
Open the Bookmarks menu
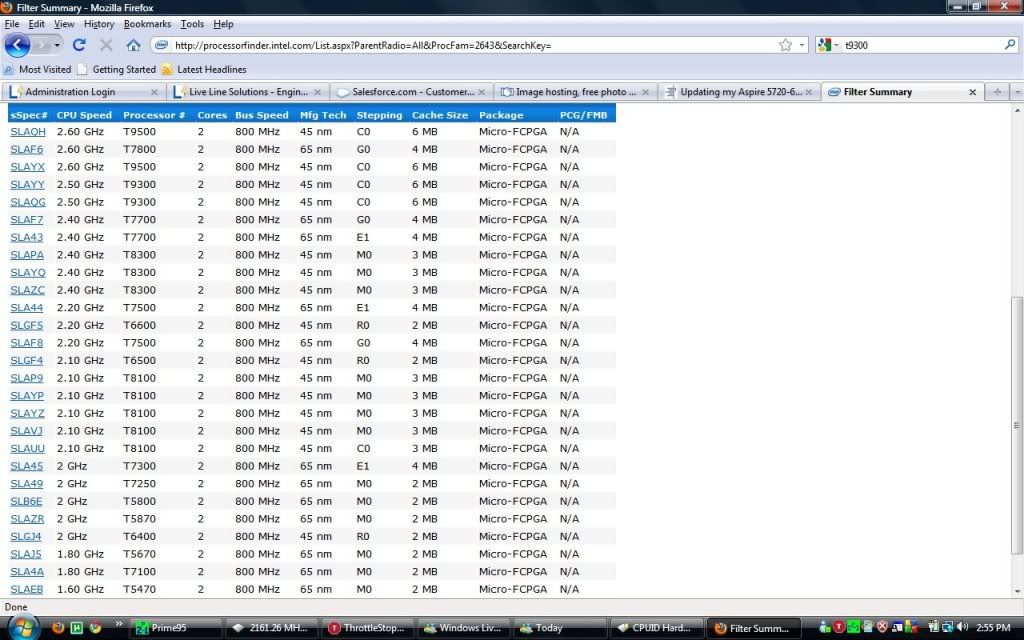(x=148, y=24)
